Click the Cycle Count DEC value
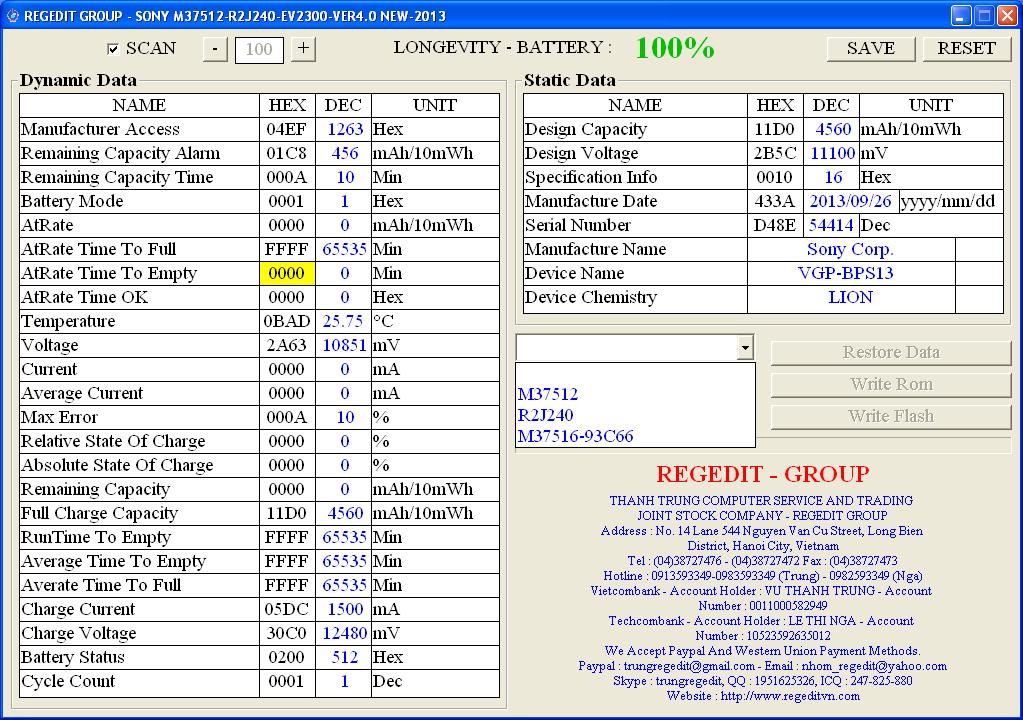This screenshot has height=720, width=1023. (344, 681)
